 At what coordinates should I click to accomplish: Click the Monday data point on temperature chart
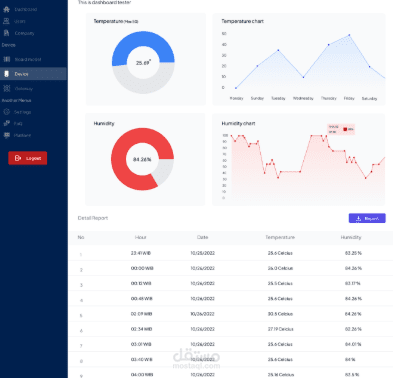pyautogui.click(x=236, y=88)
